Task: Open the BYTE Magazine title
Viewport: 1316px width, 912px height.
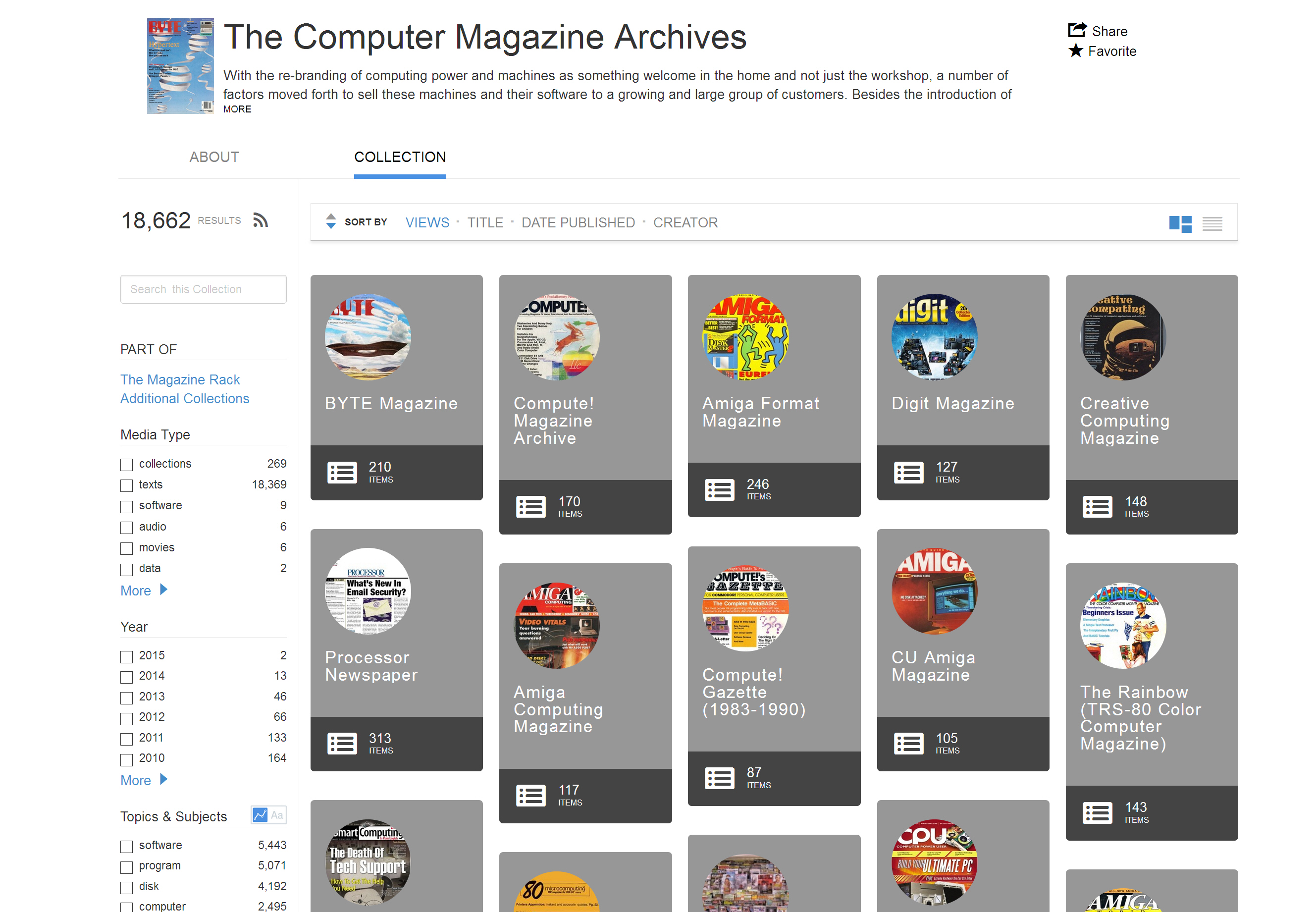Action: pyautogui.click(x=391, y=403)
